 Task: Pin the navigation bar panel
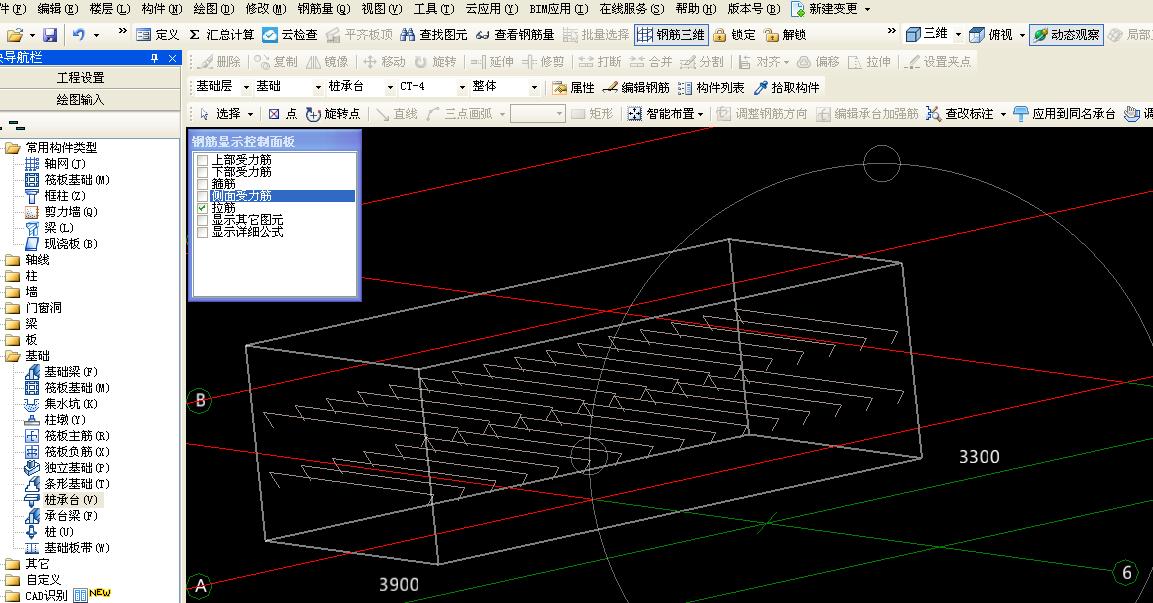click(154, 58)
